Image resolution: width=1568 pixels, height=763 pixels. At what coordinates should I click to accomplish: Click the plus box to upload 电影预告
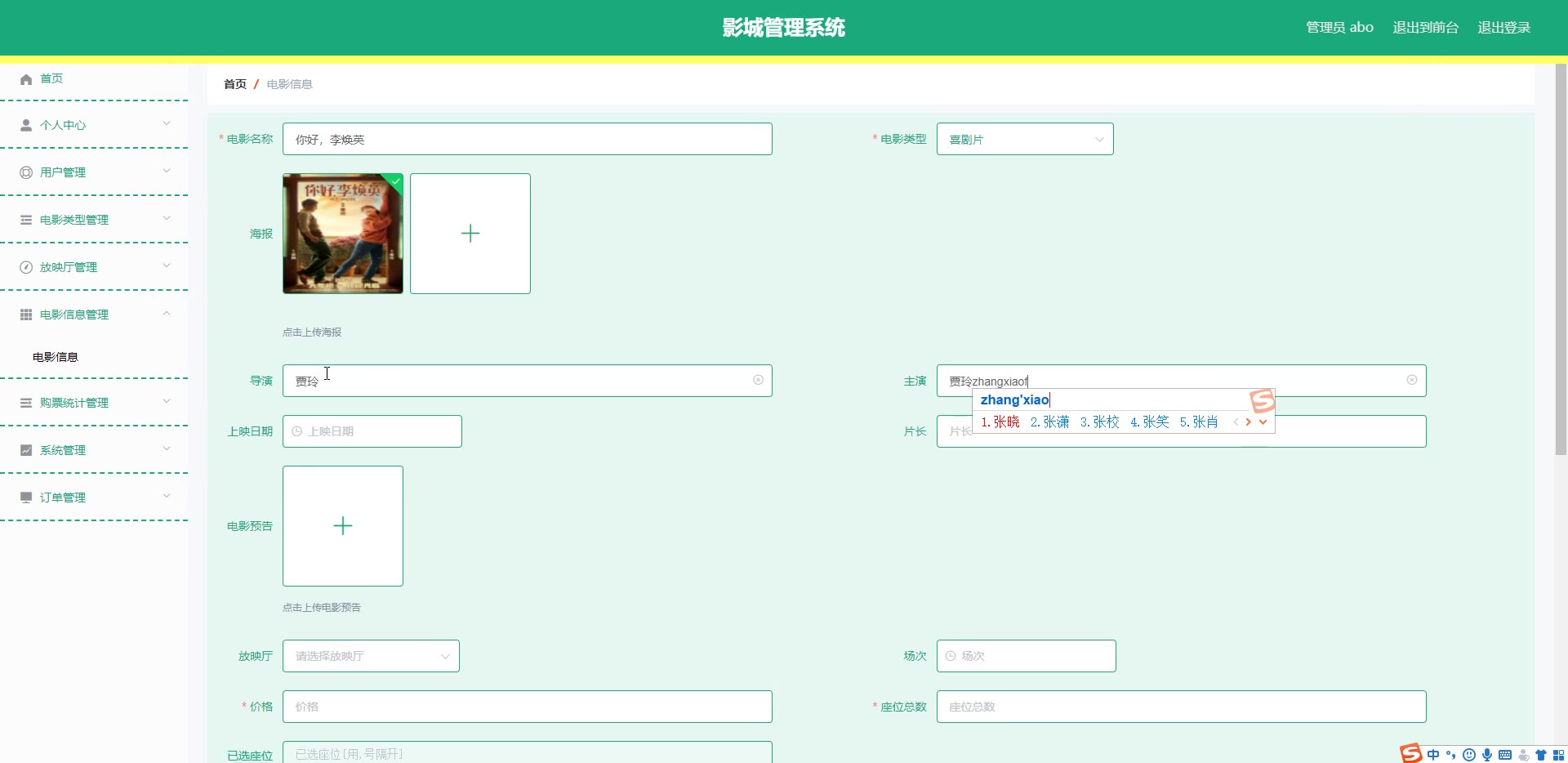pyautogui.click(x=343, y=526)
